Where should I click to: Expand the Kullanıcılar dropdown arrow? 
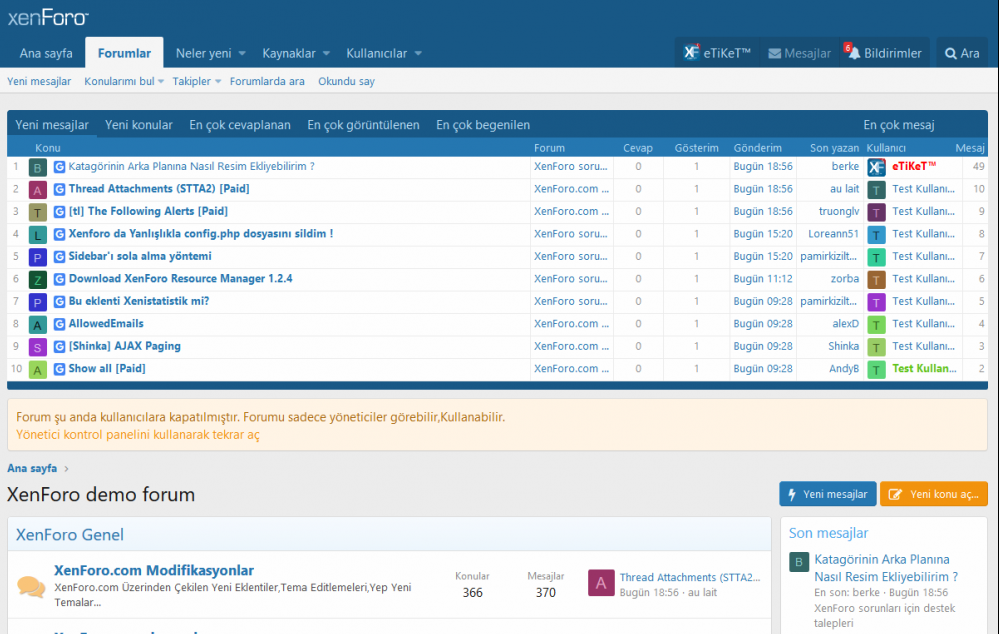tap(418, 54)
